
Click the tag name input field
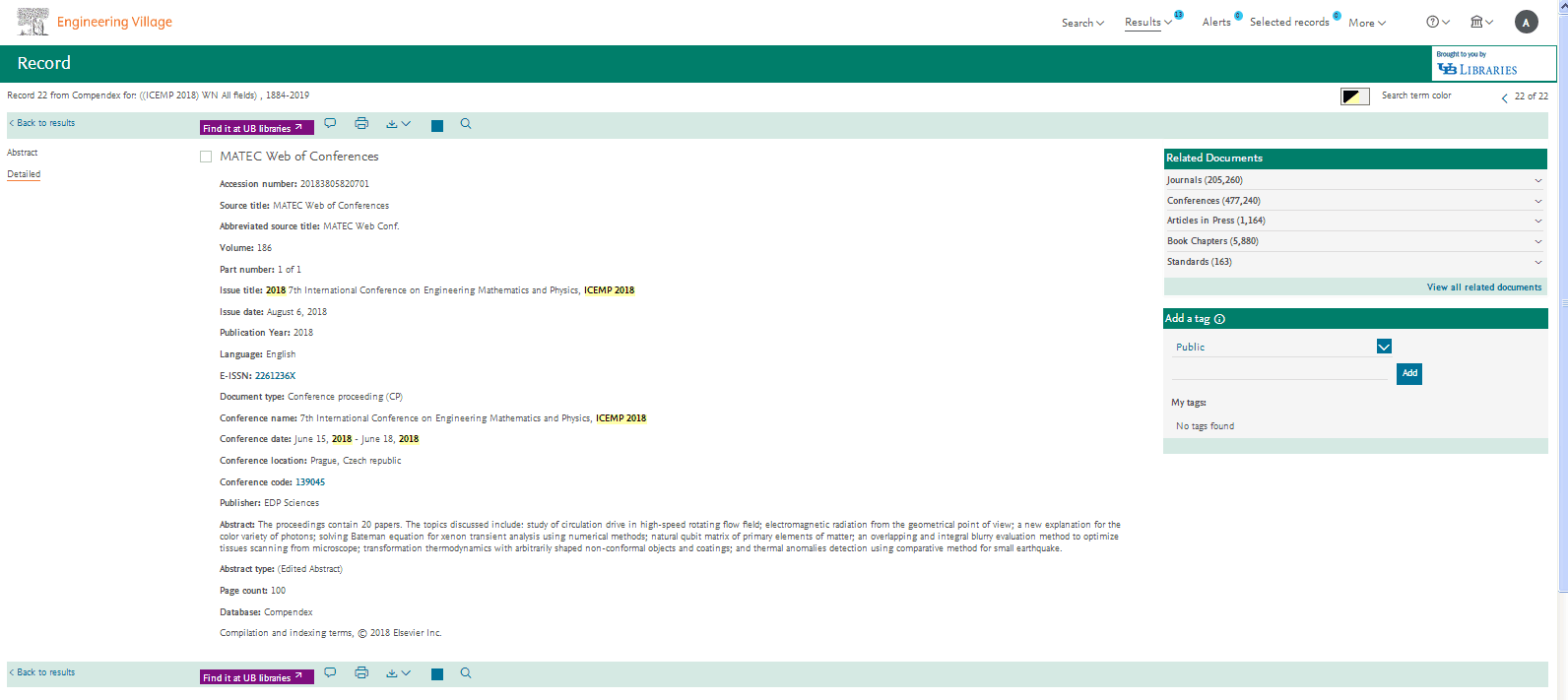click(x=1278, y=372)
